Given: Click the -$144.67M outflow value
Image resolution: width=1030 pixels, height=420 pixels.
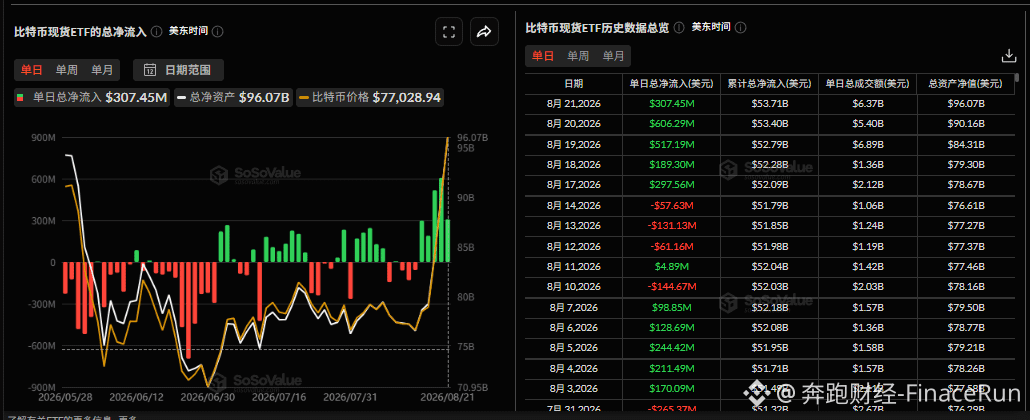Looking at the screenshot, I should pyautogui.click(x=671, y=287).
